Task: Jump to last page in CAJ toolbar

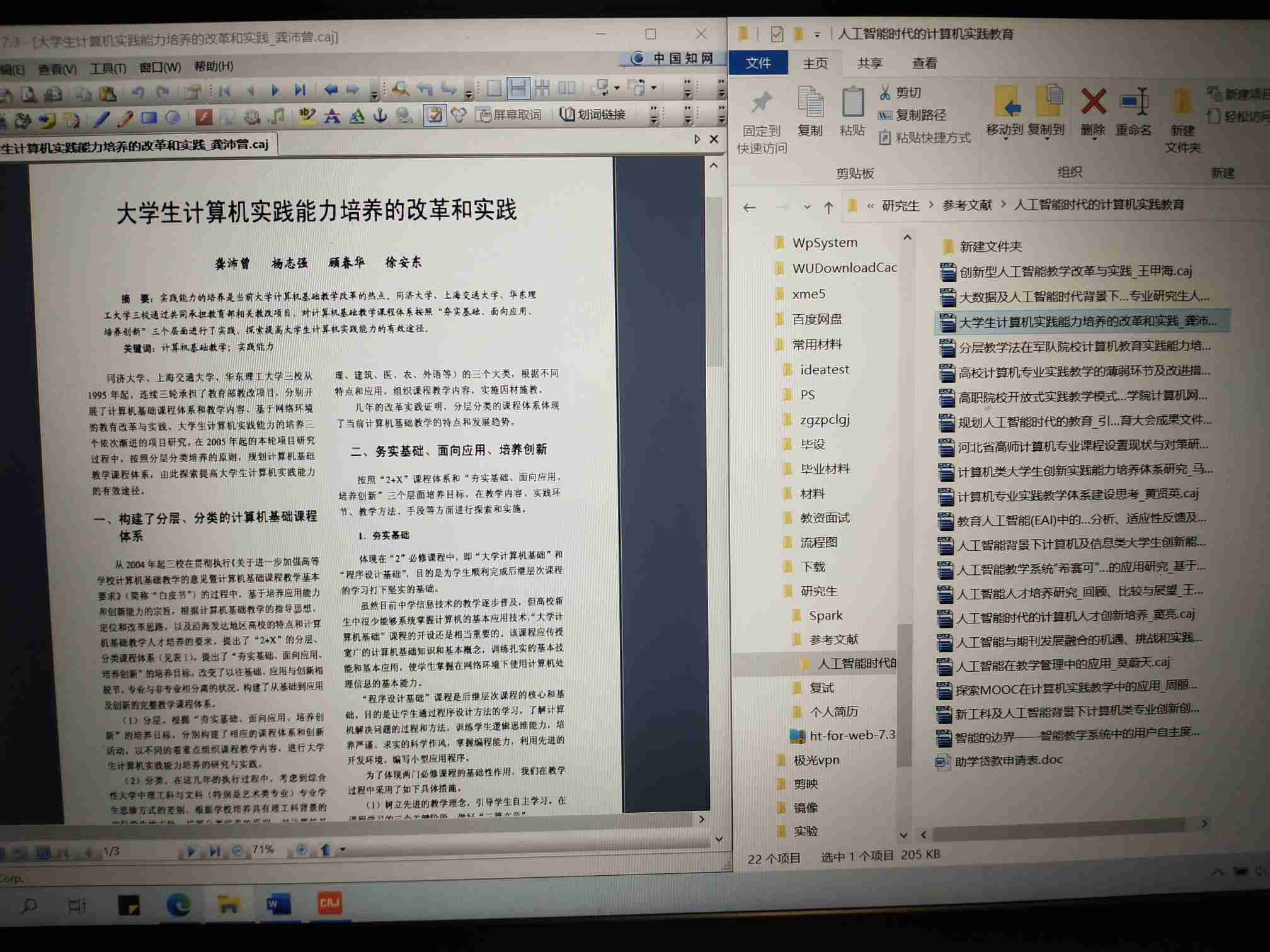Action: [300, 91]
